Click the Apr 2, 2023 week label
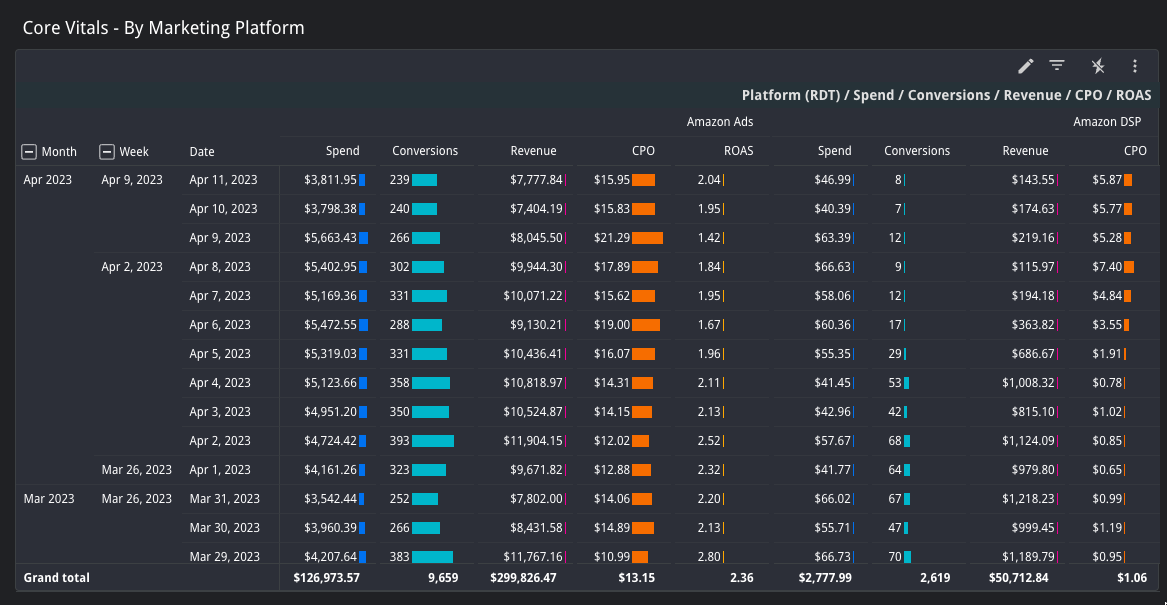This screenshot has width=1167, height=605. (131, 267)
